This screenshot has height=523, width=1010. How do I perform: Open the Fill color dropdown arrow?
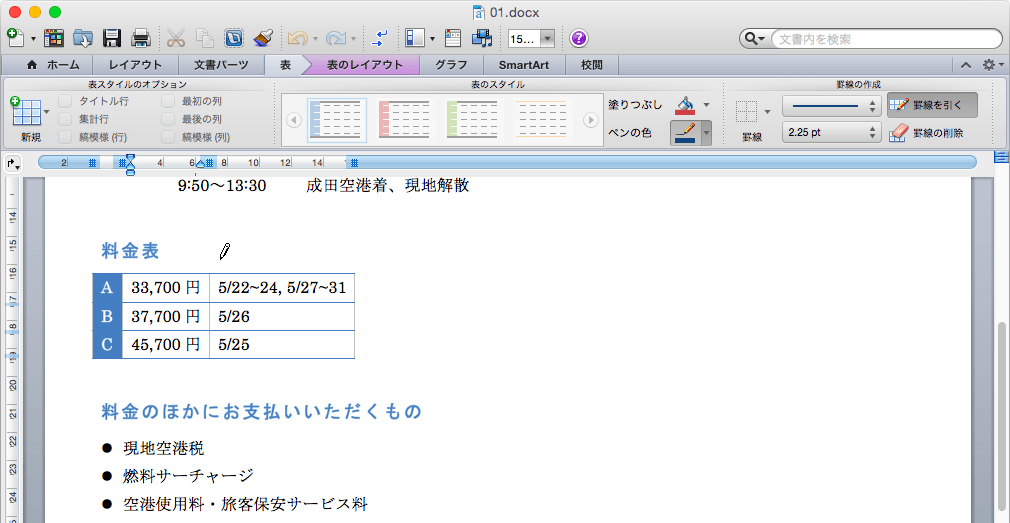707,104
